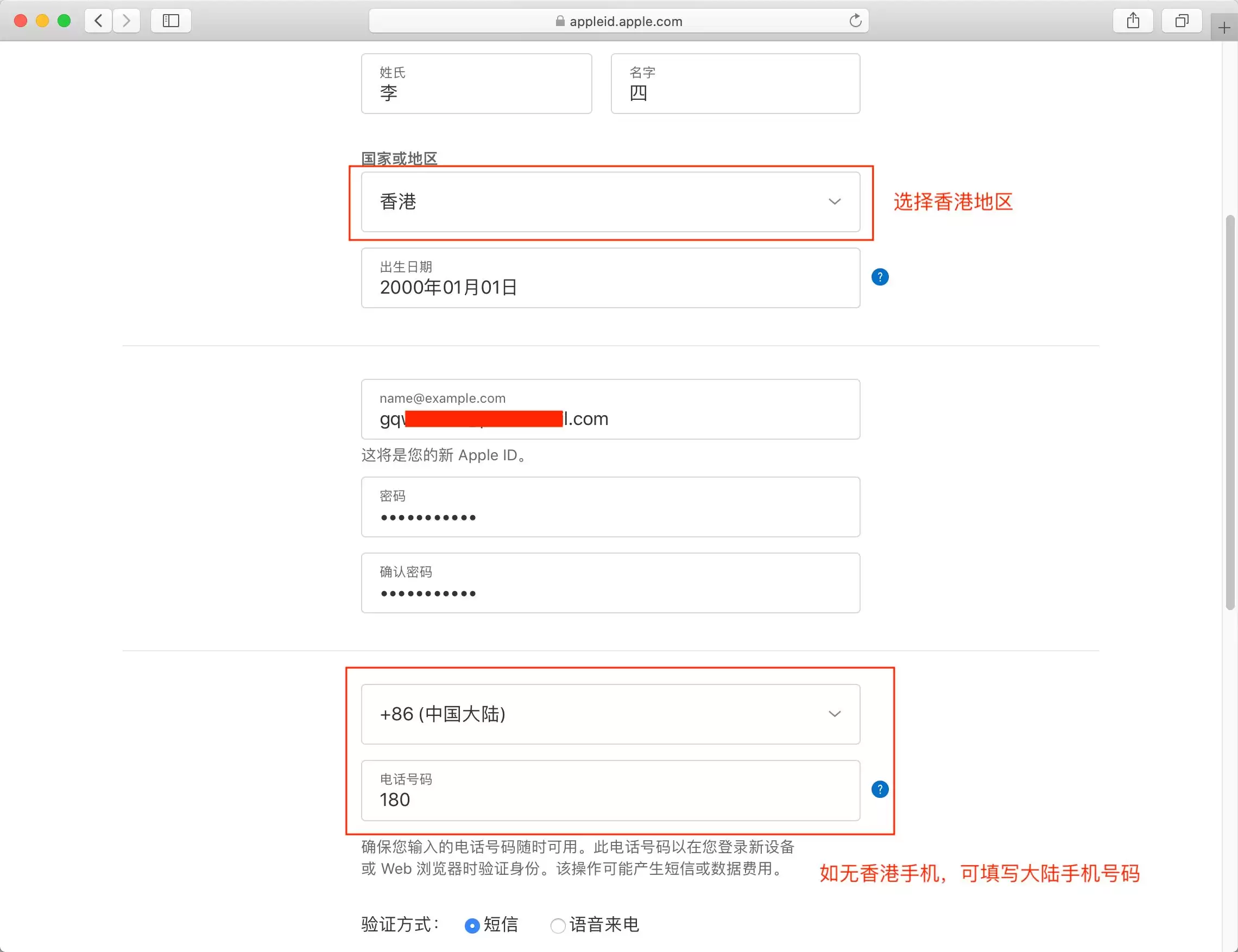Click the back navigation arrow
This screenshot has height=952, width=1238.
(x=98, y=21)
